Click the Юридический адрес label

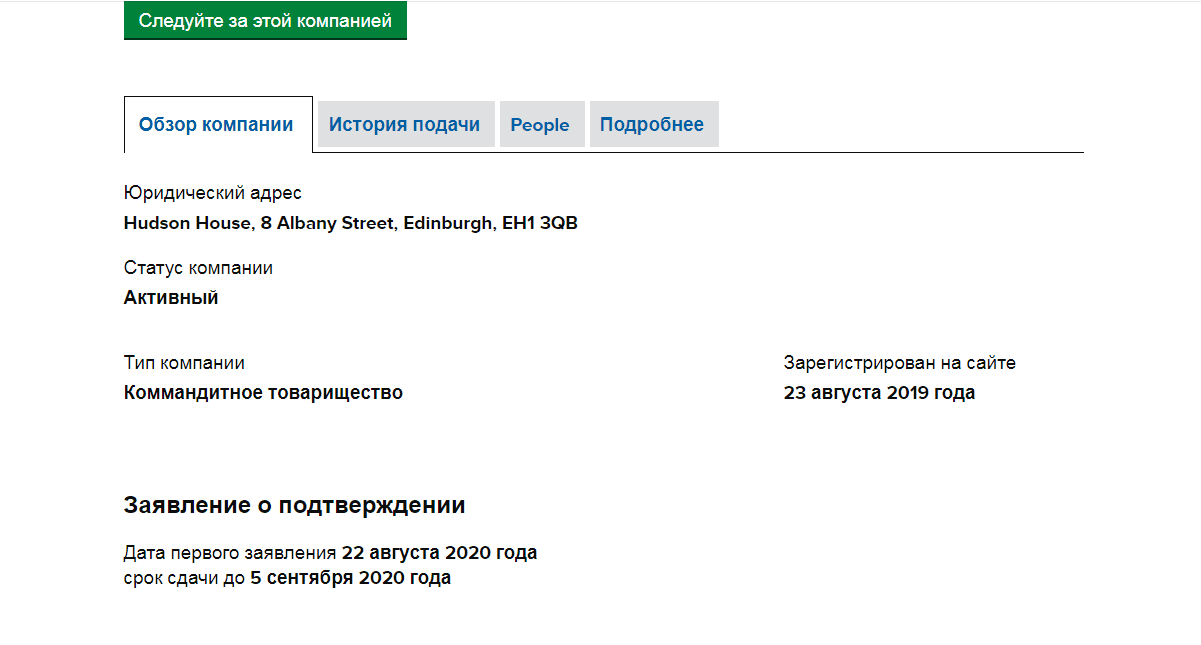pyautogui.click(x=212, y=193)
